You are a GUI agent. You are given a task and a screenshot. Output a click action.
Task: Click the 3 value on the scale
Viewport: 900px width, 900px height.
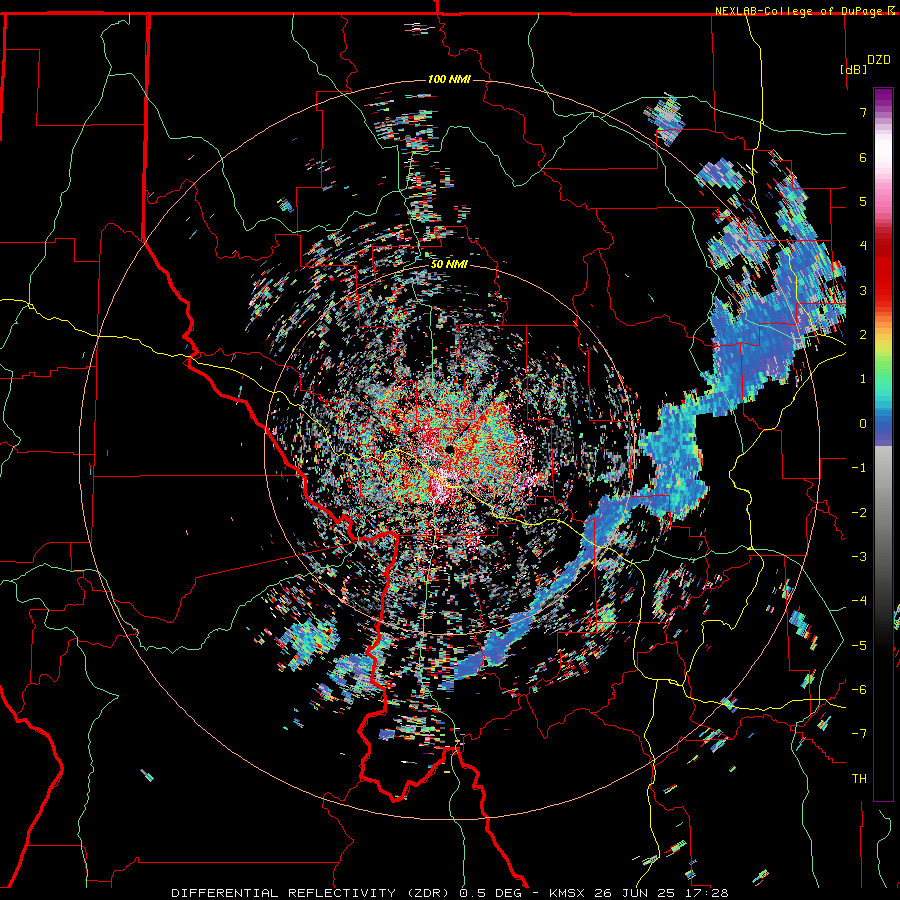coord(863,290)
